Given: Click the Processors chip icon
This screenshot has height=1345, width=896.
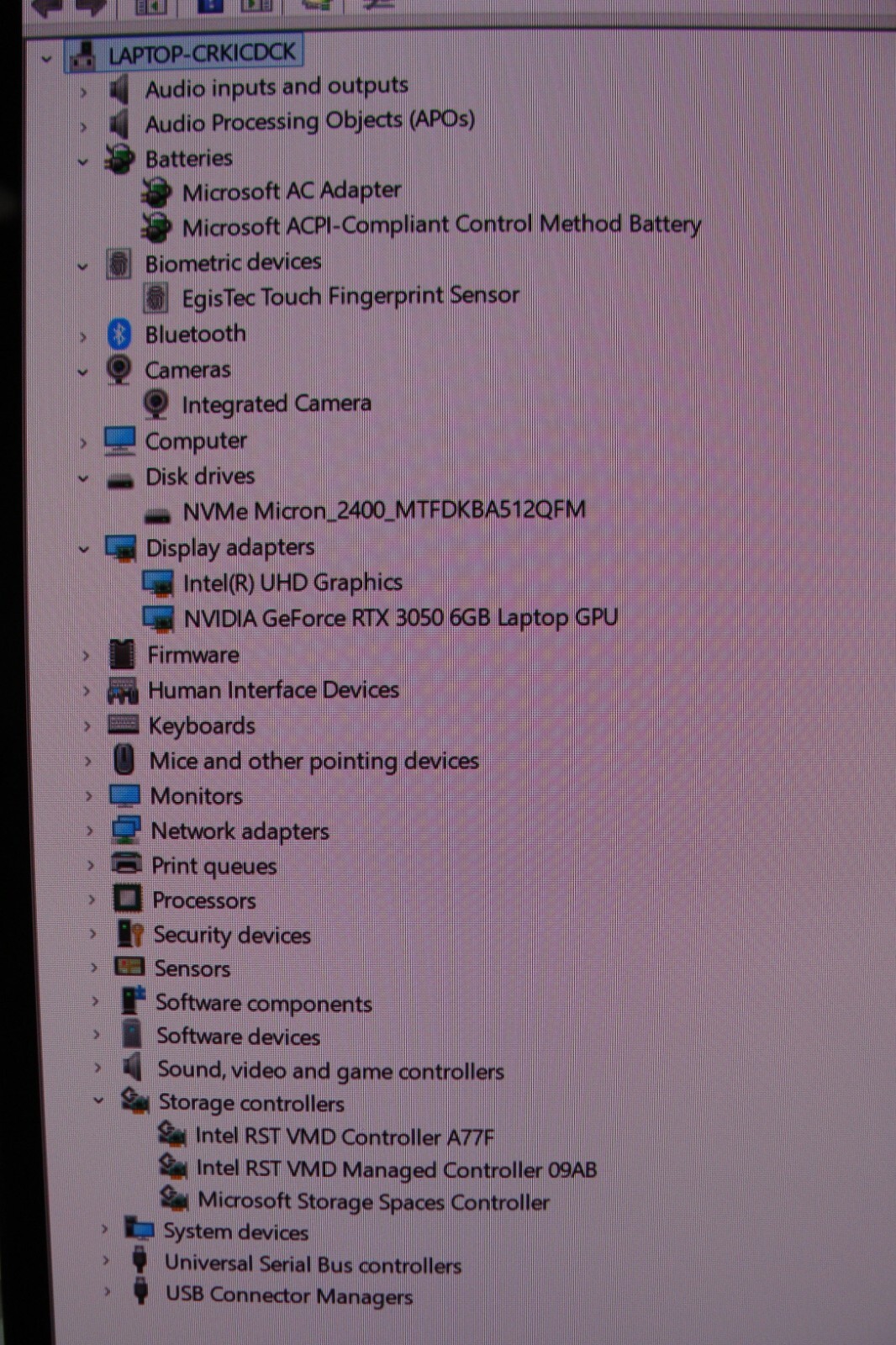Looking at the screenshot, I should coord(128,899).
